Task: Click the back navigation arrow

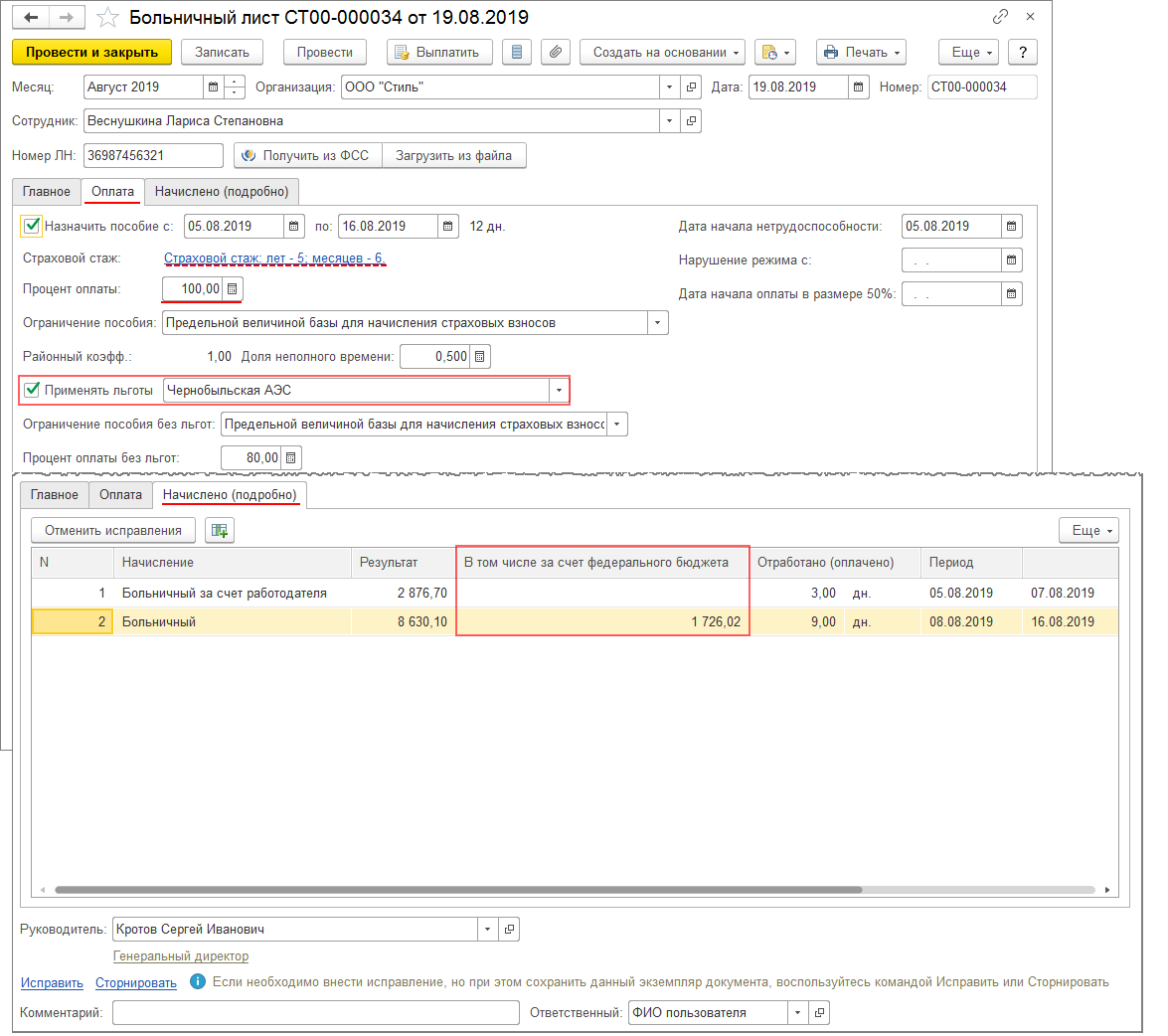Action: 32,18
